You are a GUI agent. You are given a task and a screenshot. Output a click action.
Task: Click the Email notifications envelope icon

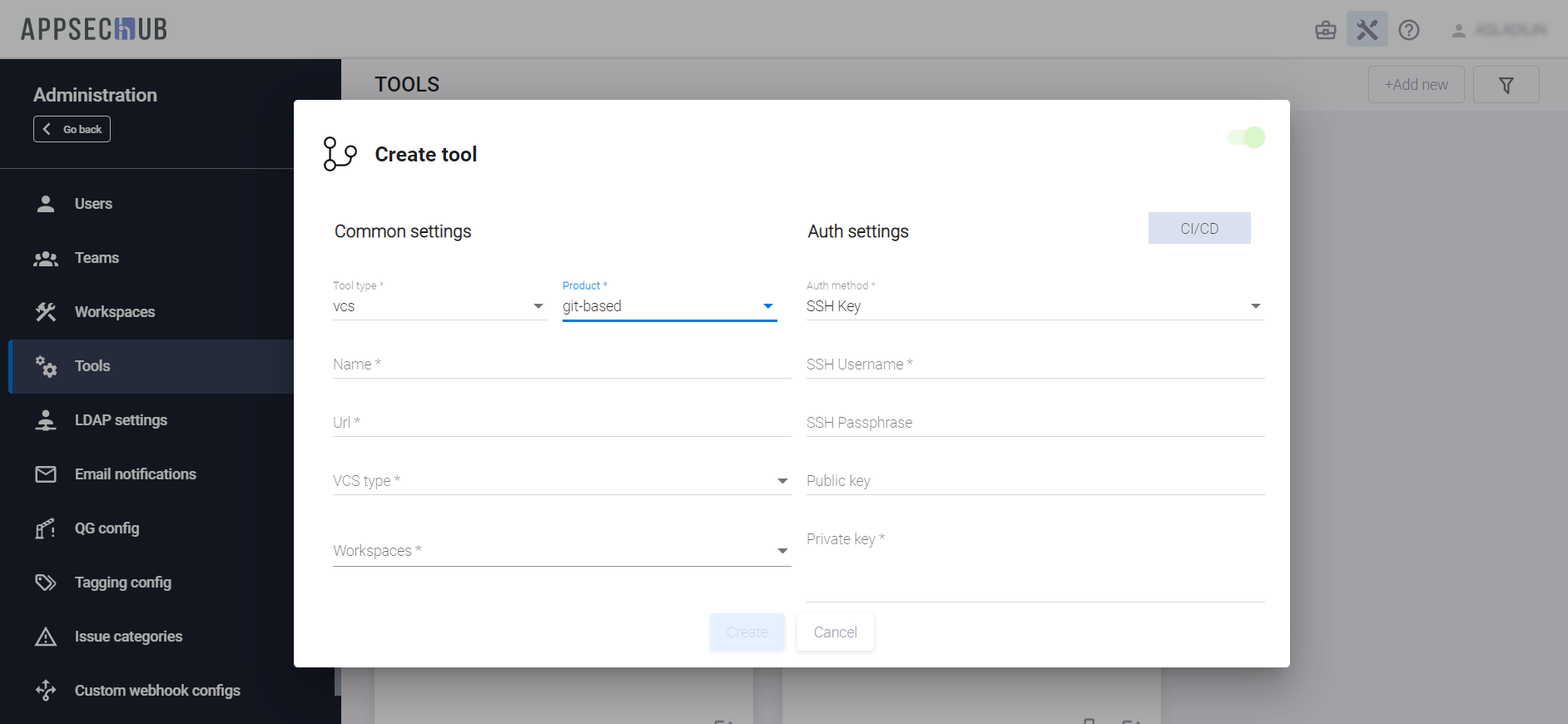(x=46, y=474)
